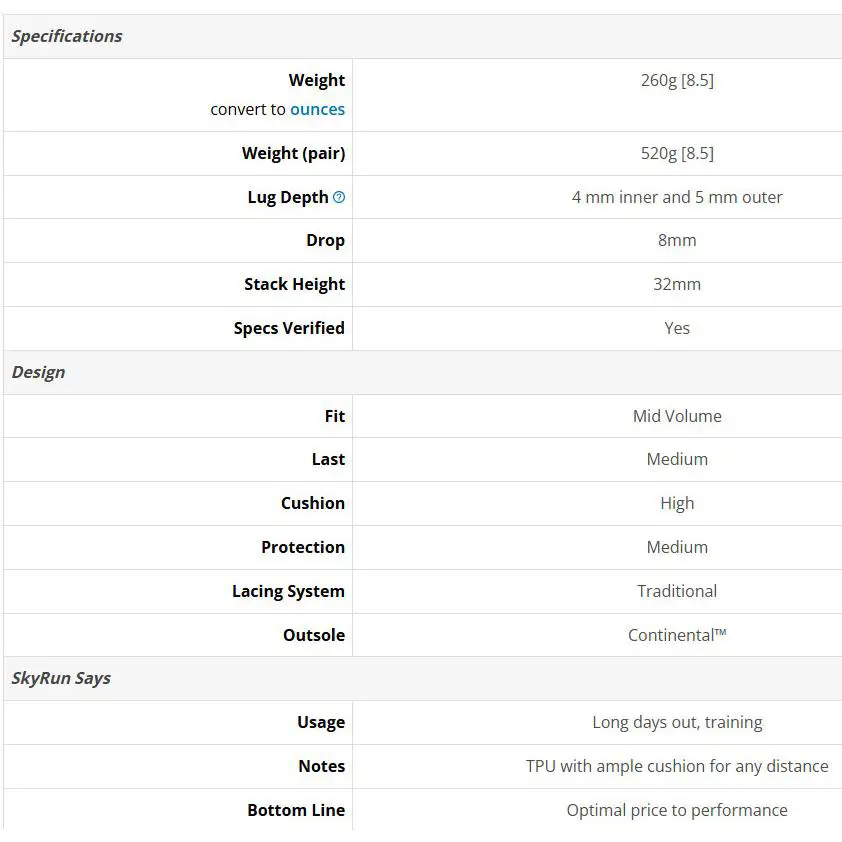Click the Specs Verified Yes value
Screen dimensions: 842x842
point(677,328)
